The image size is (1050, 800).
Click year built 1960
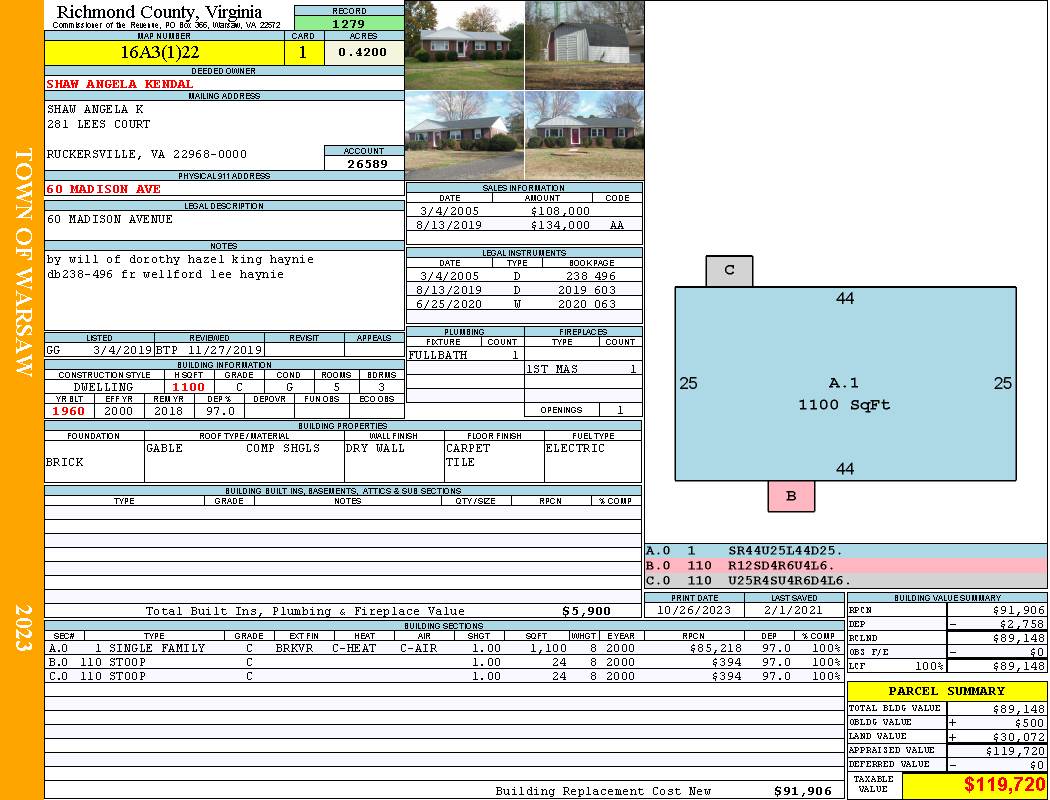pyautogui.click(x=69, y=411)
